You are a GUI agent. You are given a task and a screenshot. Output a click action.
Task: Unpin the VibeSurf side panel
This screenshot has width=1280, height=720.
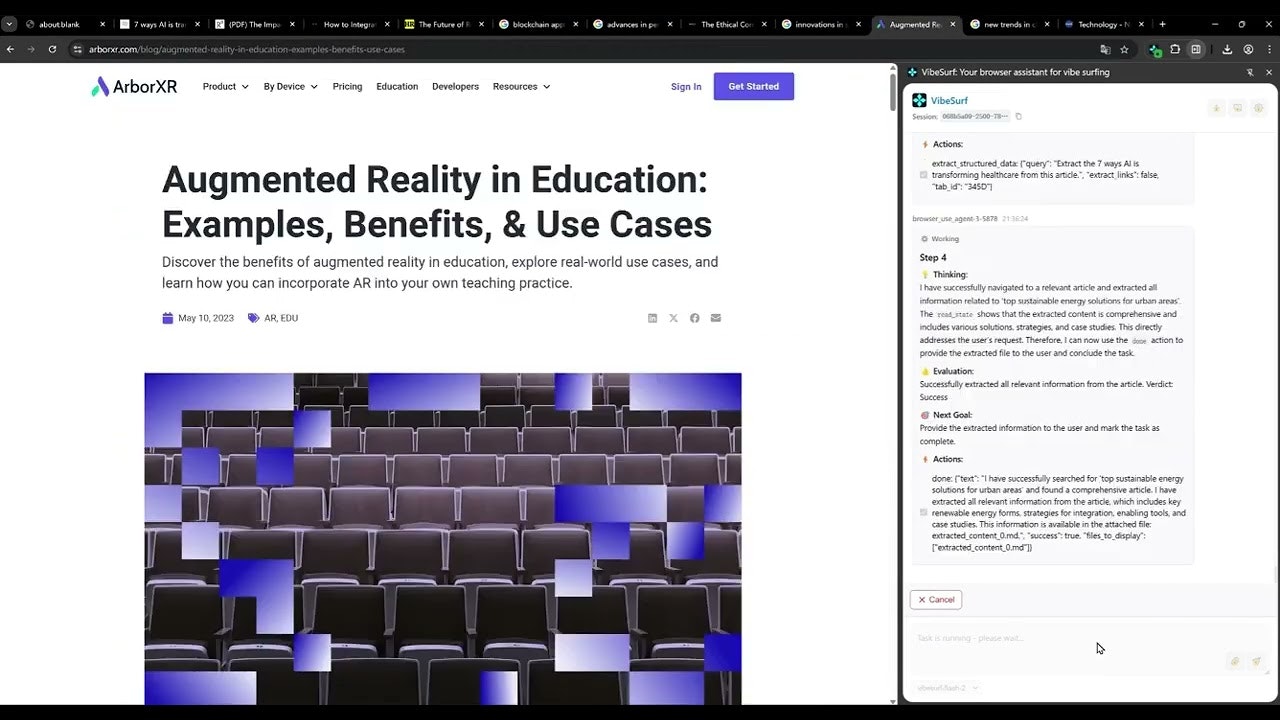tap(1250, 72)
